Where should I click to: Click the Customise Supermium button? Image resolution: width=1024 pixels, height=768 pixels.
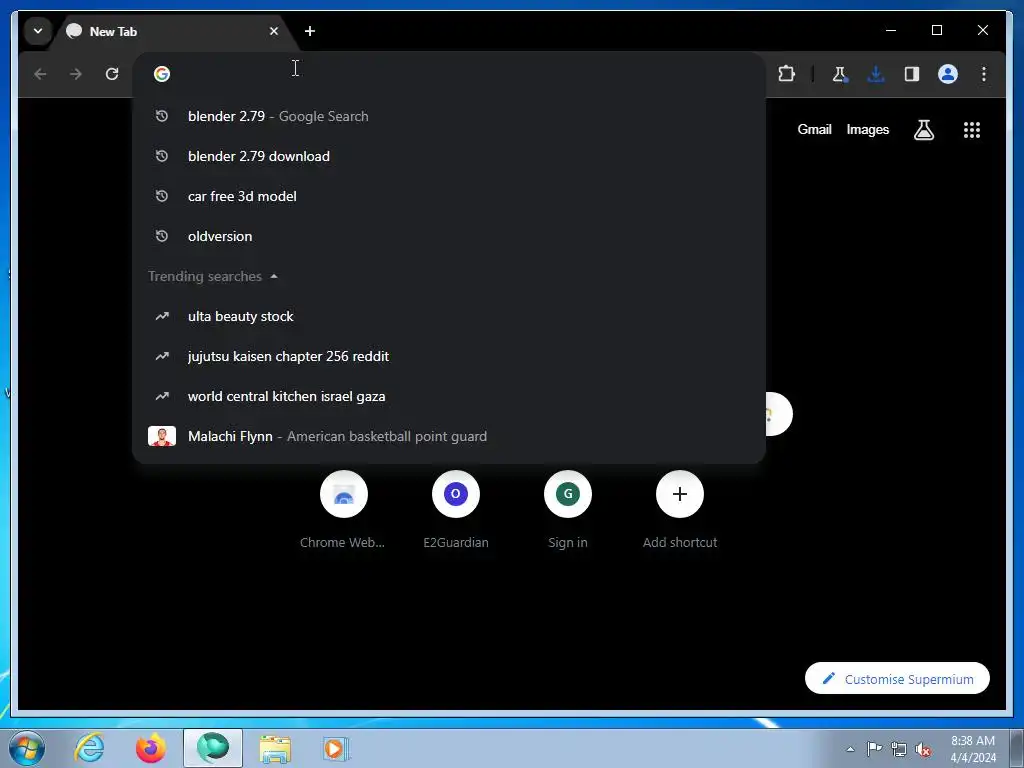coord(897,679)
